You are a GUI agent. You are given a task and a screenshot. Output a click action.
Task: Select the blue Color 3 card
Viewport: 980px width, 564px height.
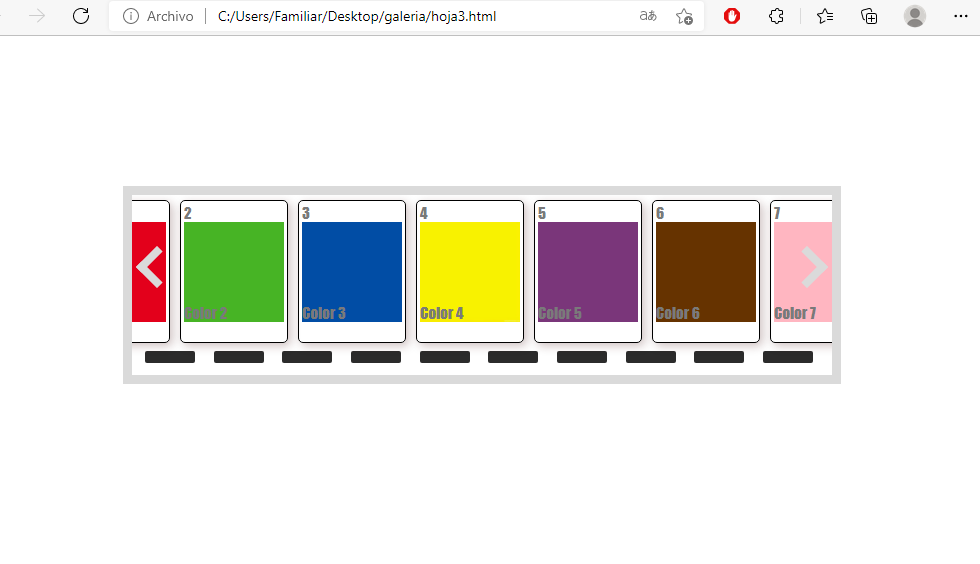point(352,271)
